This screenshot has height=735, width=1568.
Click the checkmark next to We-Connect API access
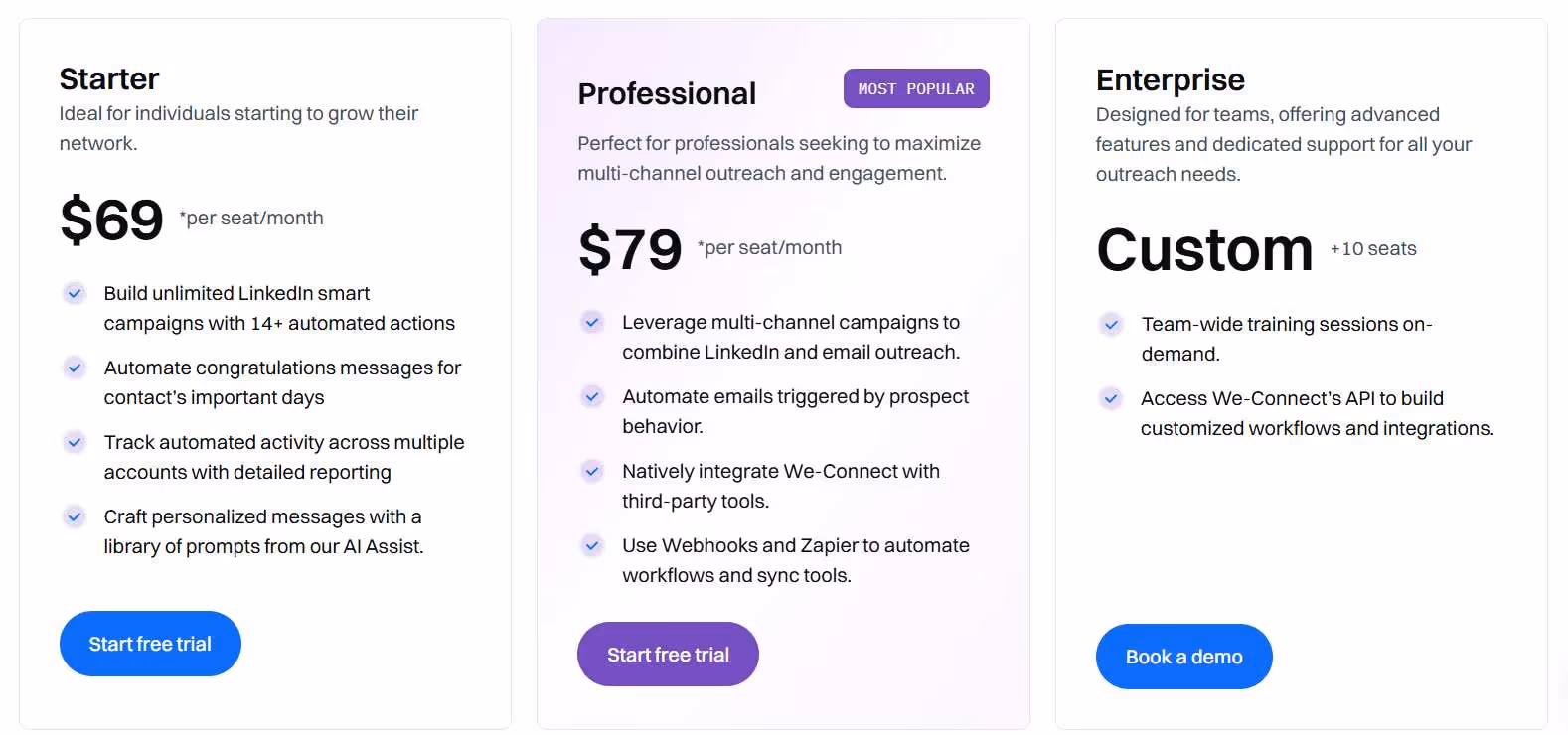click(1111, 398)
